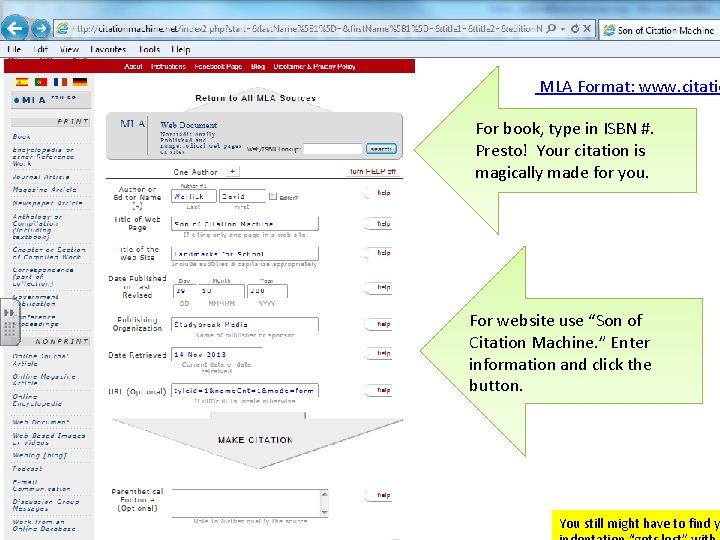Click help beside Publishing Organization
720x540 pixels.
380,324
